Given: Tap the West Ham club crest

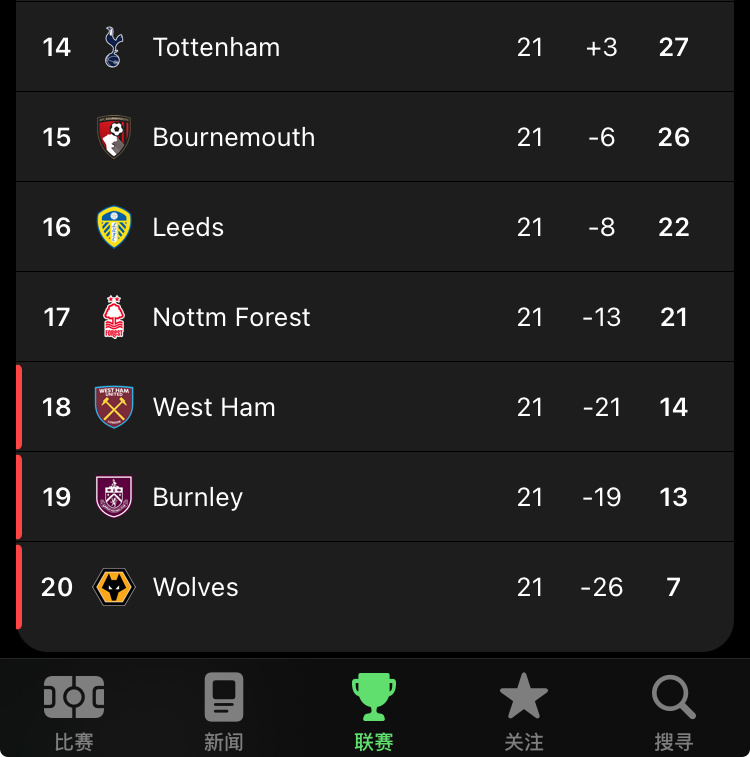Looking at the screenshot, I should (114, 407).
